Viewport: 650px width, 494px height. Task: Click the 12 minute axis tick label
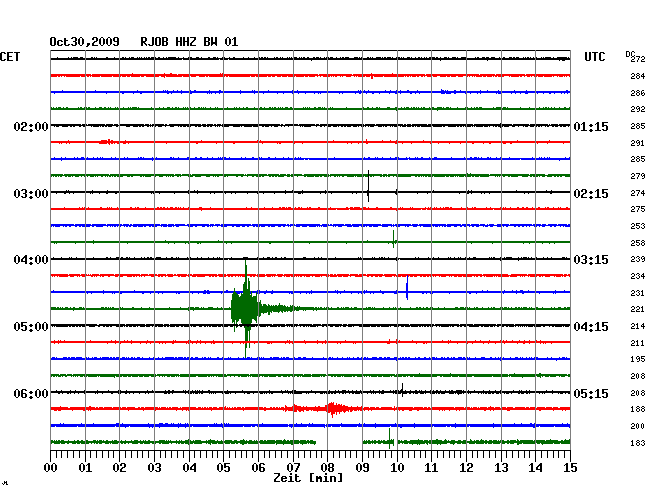pyautogui.click(x=466, y=468)
